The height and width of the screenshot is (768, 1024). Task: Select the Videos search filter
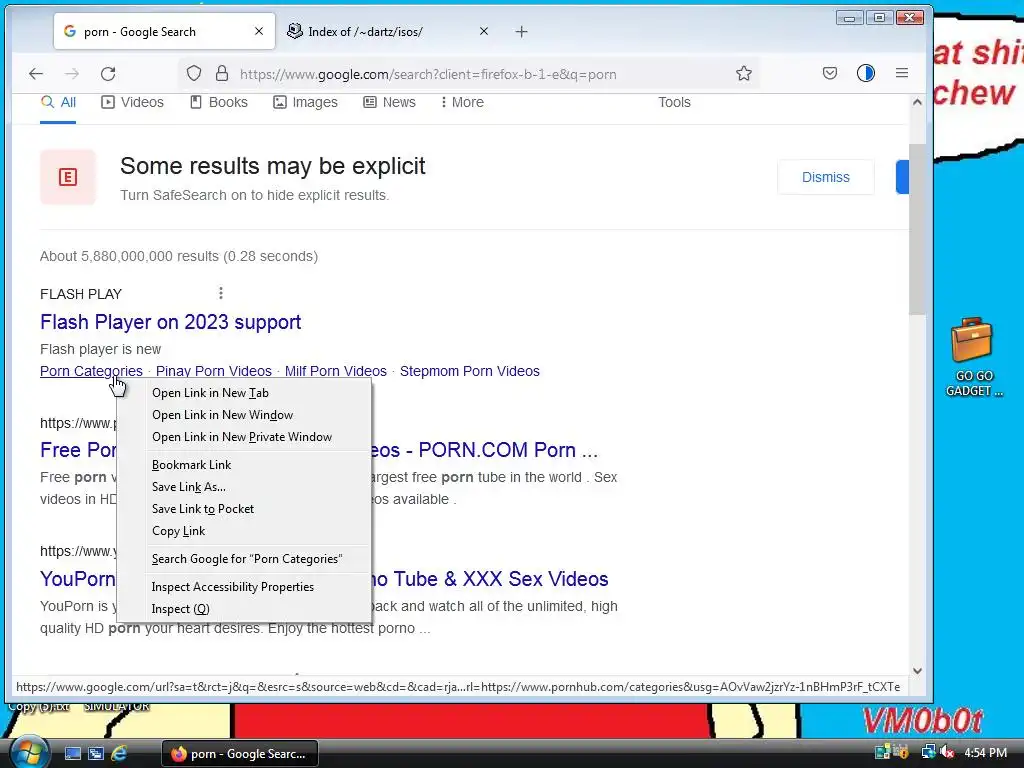click(x=133, y=103)
